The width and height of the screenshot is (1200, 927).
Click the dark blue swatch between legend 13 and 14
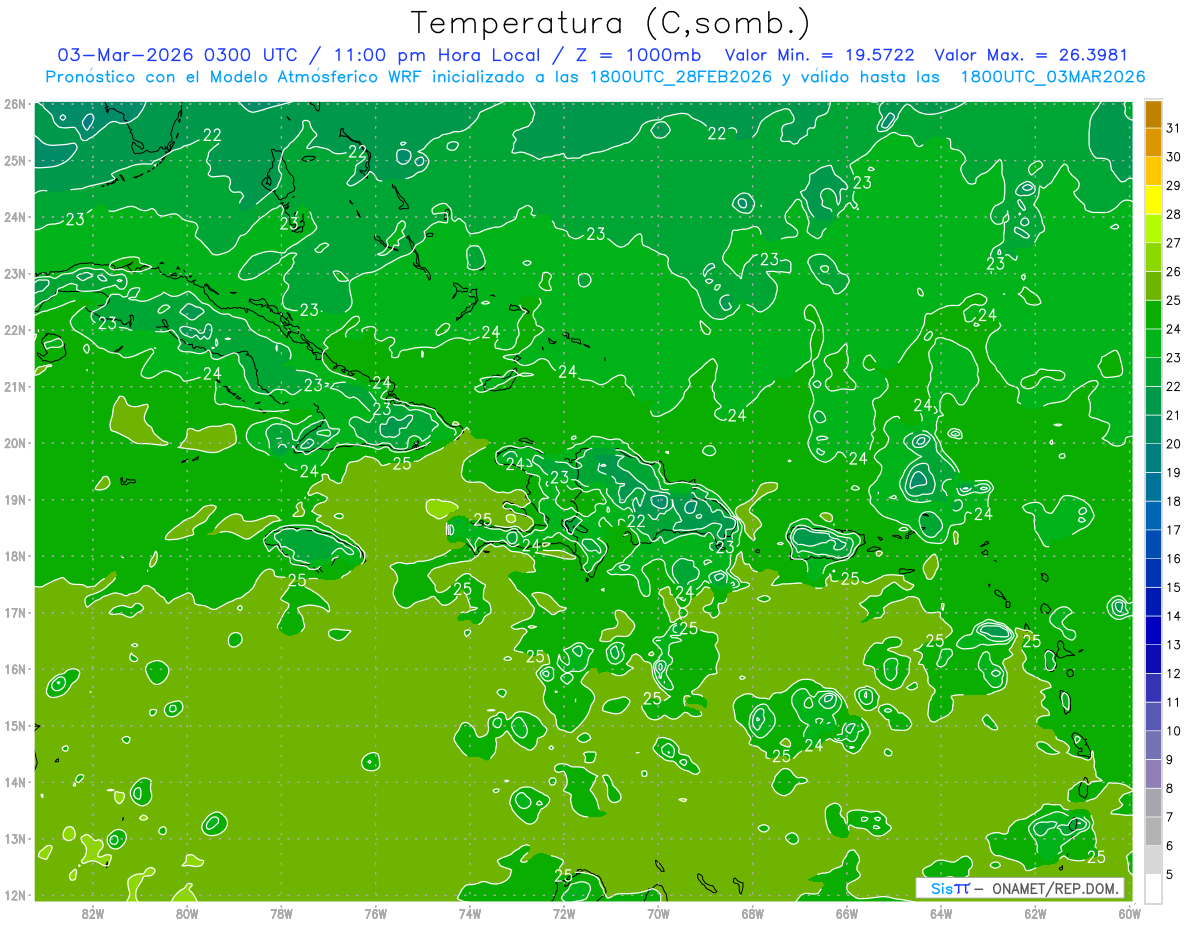pyautogui.click(x=1153, y=630)
